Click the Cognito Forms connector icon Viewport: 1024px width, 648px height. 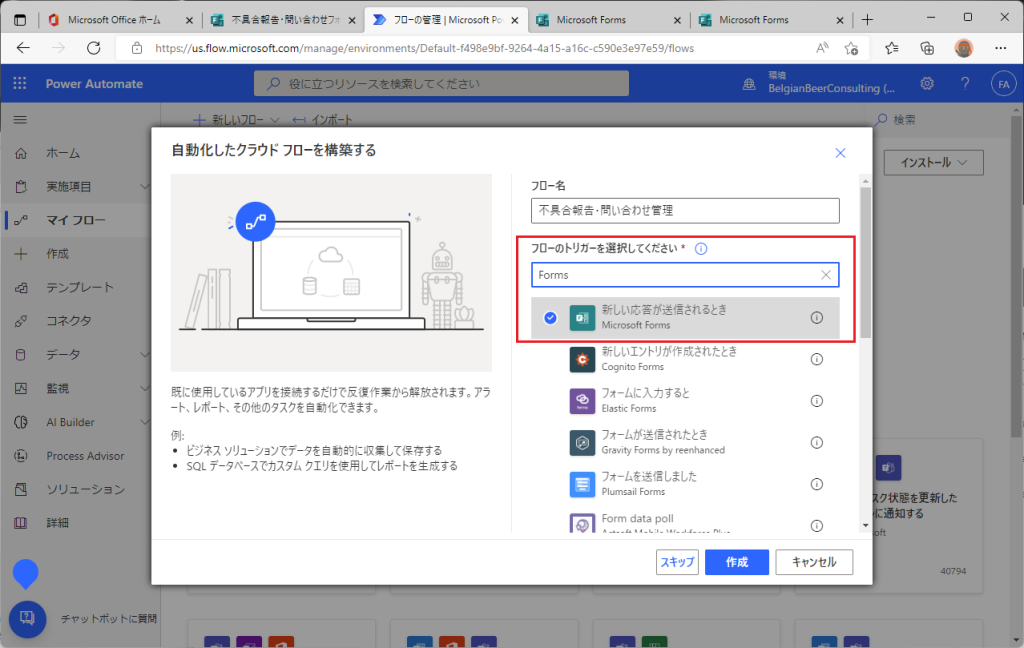(x=582, y=359)
